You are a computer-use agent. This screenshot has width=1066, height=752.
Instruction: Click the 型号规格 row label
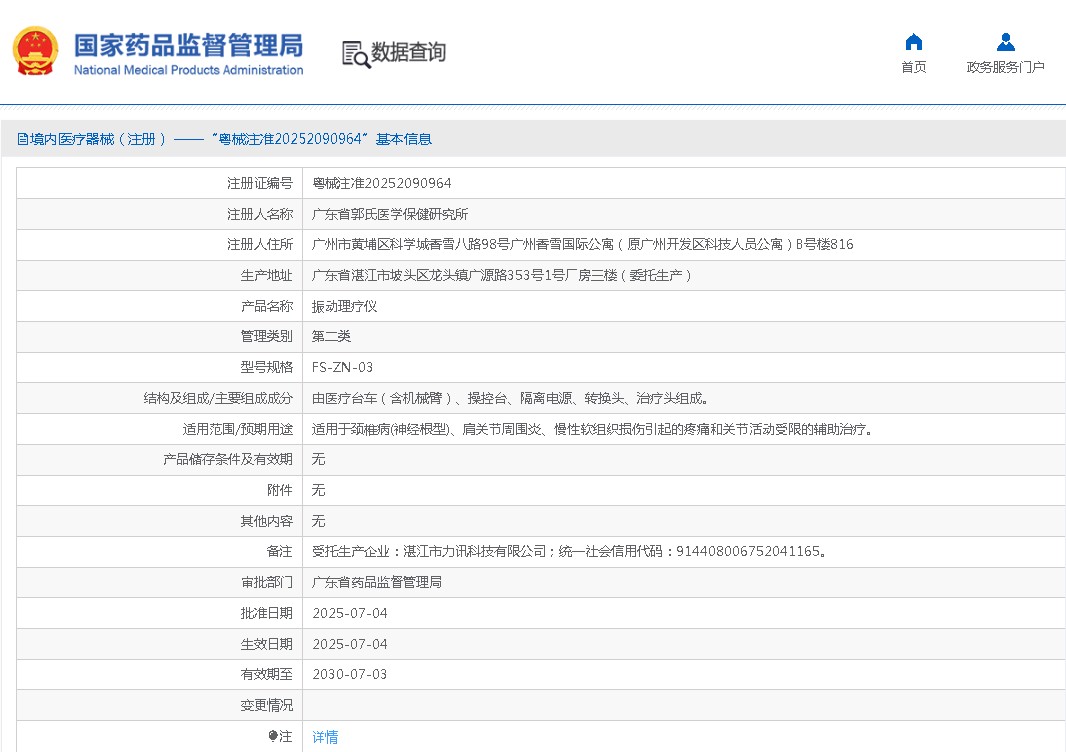(x=266, y=367)
